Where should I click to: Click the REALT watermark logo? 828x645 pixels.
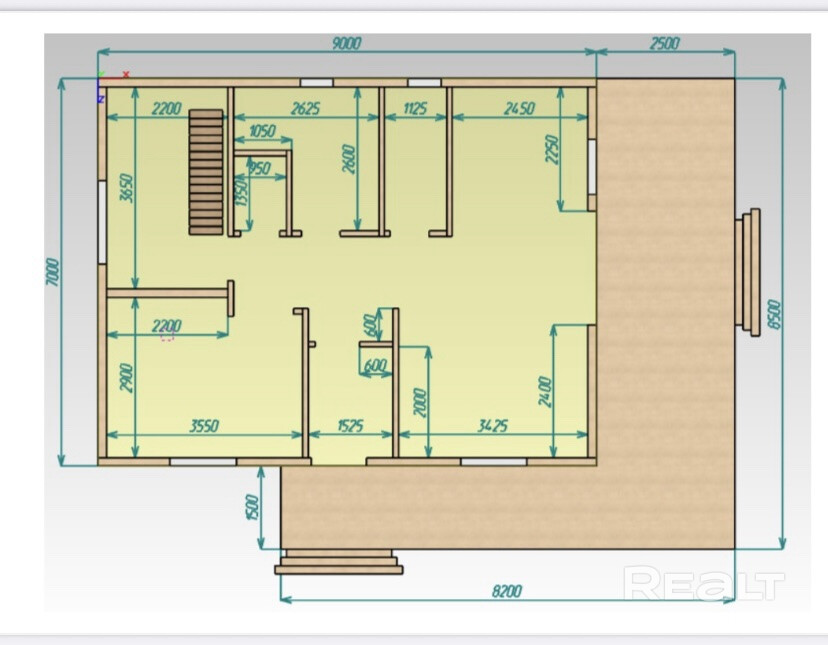point(704,584)
